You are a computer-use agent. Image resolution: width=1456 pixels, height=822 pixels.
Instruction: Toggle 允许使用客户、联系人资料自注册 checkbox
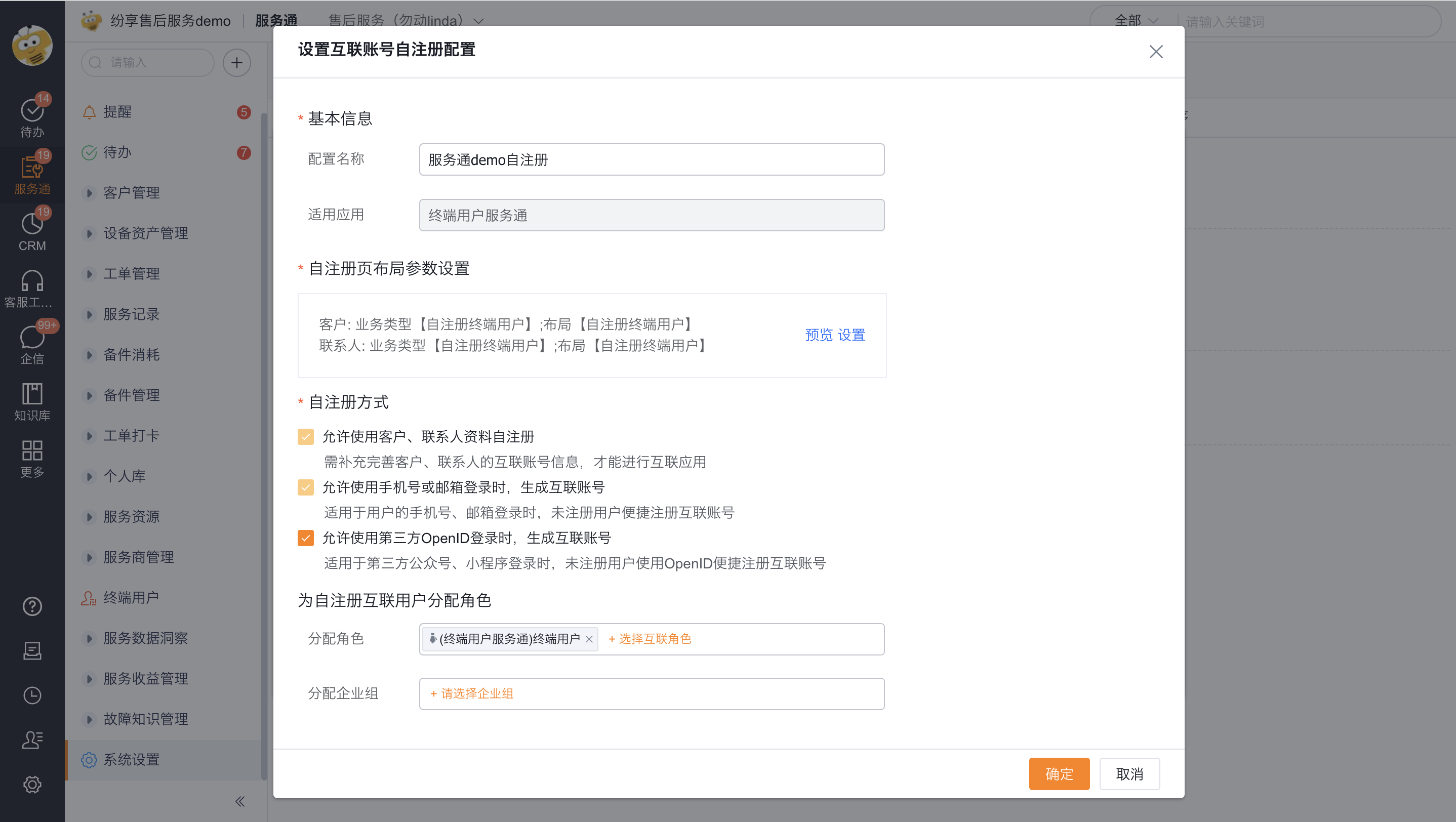point(306,437)
